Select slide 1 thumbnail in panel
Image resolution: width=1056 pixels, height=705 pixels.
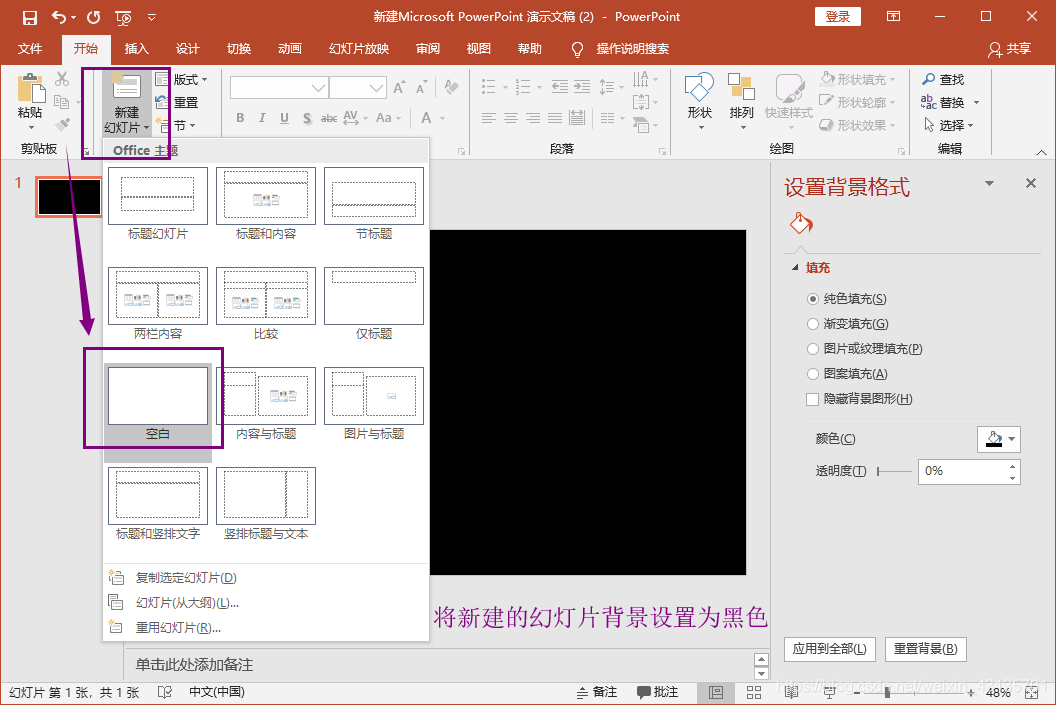coord(69,197)
